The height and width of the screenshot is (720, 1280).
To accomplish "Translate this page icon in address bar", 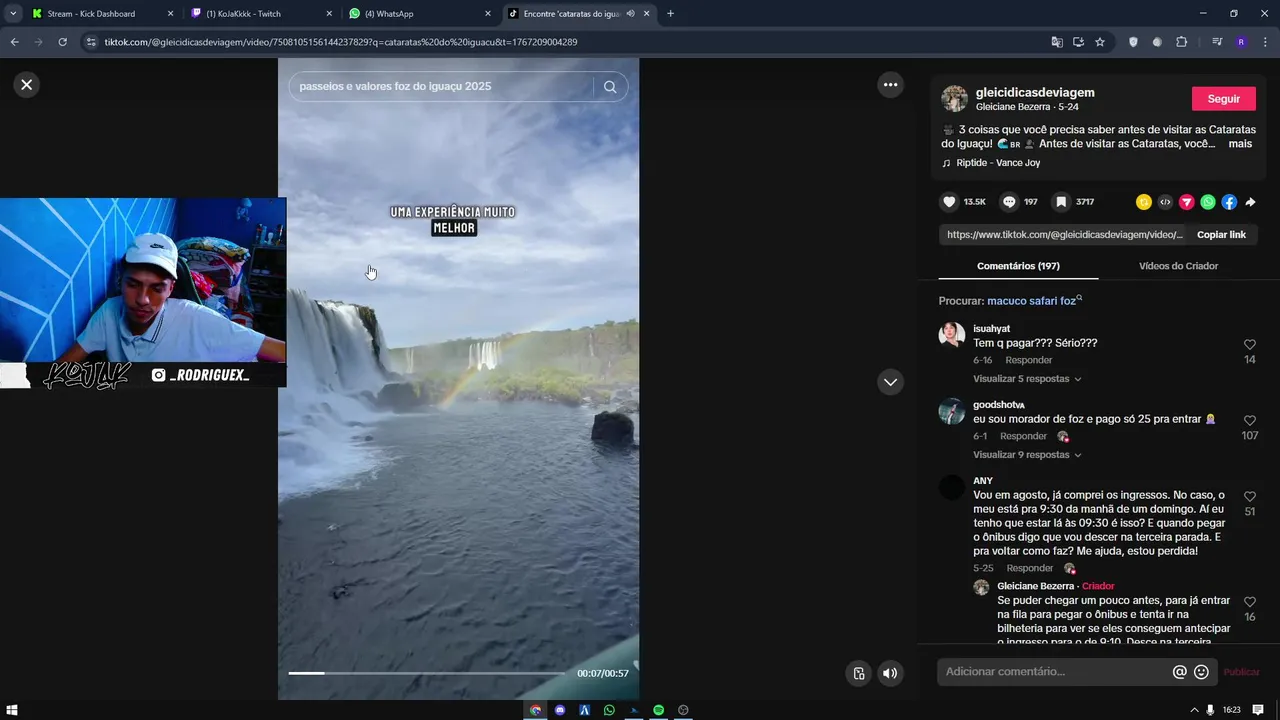I will pos(1057,42).
